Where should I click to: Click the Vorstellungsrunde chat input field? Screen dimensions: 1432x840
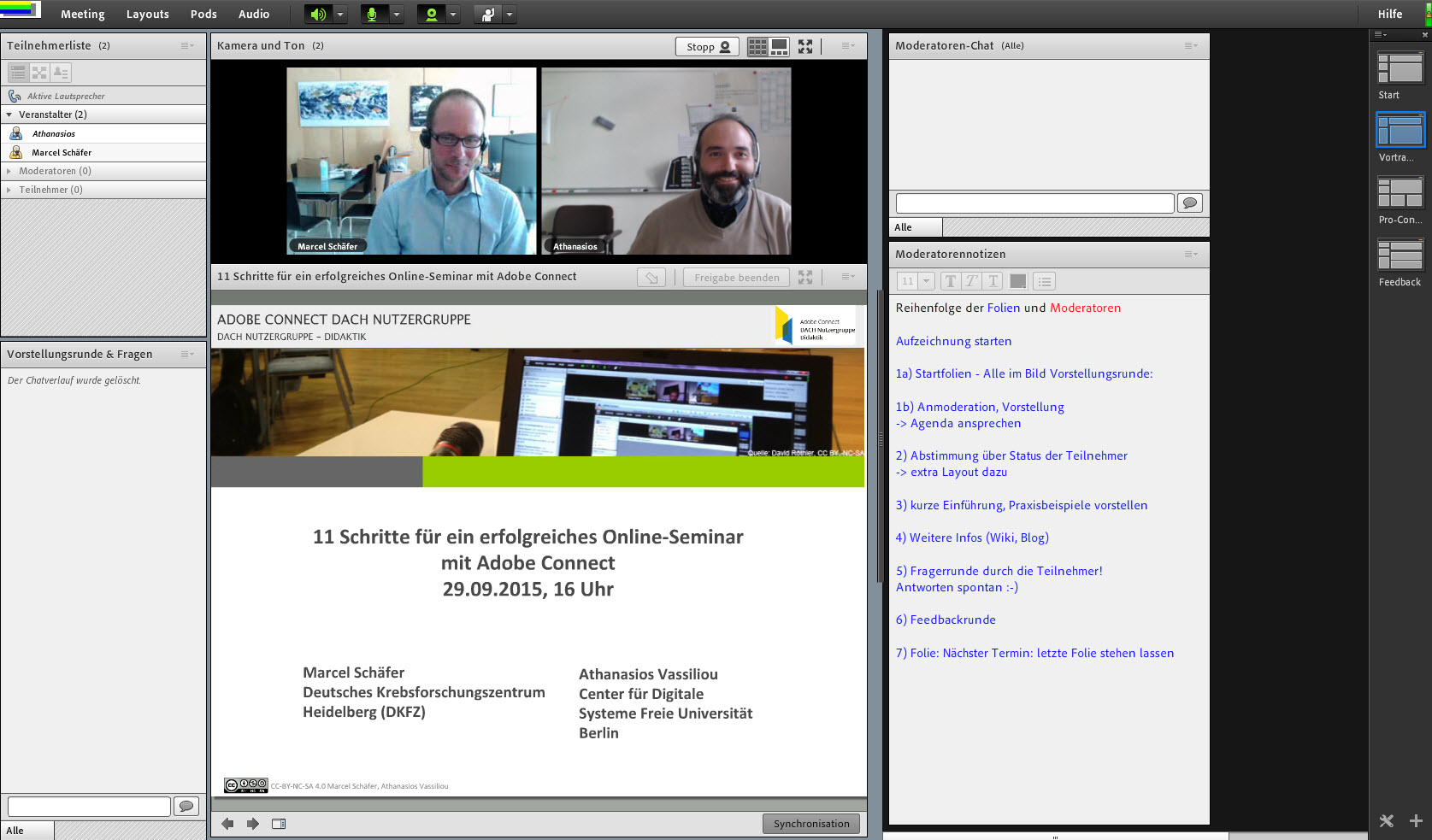89,806
